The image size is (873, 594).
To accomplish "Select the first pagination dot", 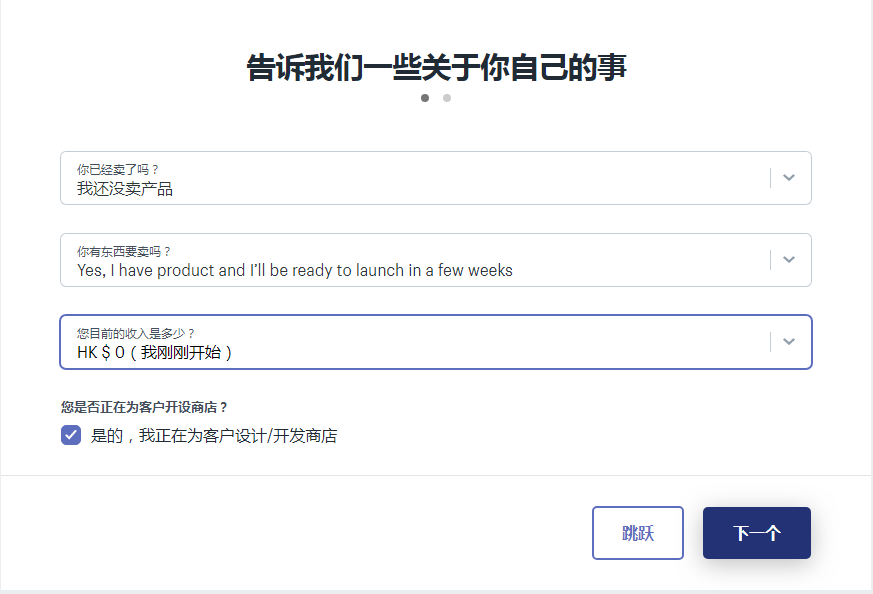I will 425,98.
